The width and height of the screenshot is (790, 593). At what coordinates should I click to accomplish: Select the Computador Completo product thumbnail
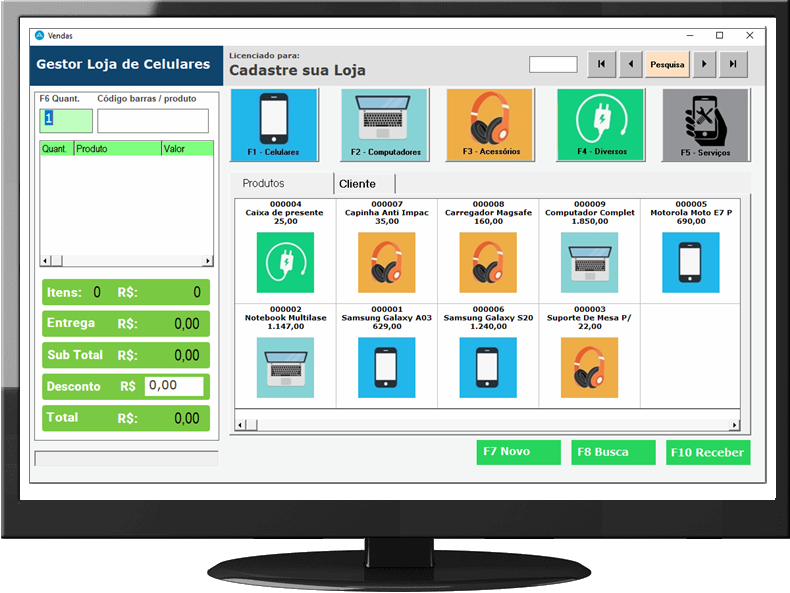coord(589,262)
